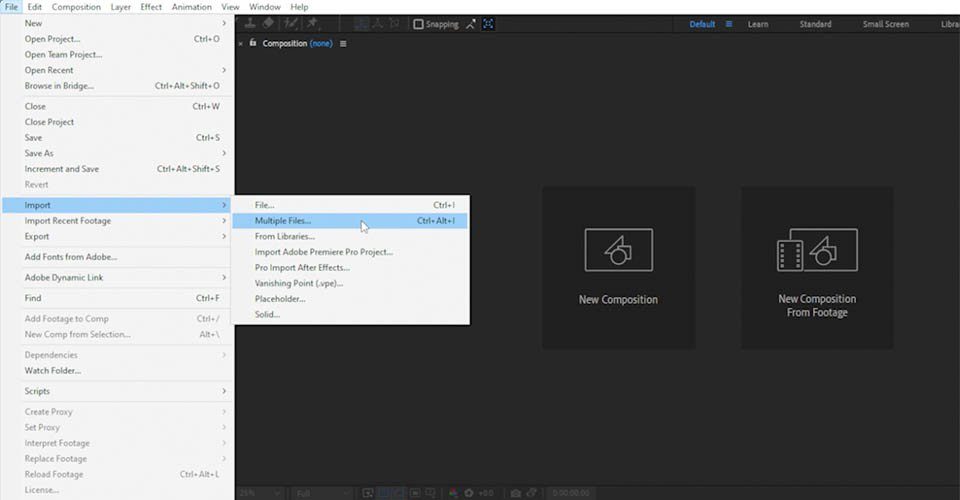Switch to the Learn workspace
Image resolution: width=960 pixels, height=500 pixels.
point(757,24)
